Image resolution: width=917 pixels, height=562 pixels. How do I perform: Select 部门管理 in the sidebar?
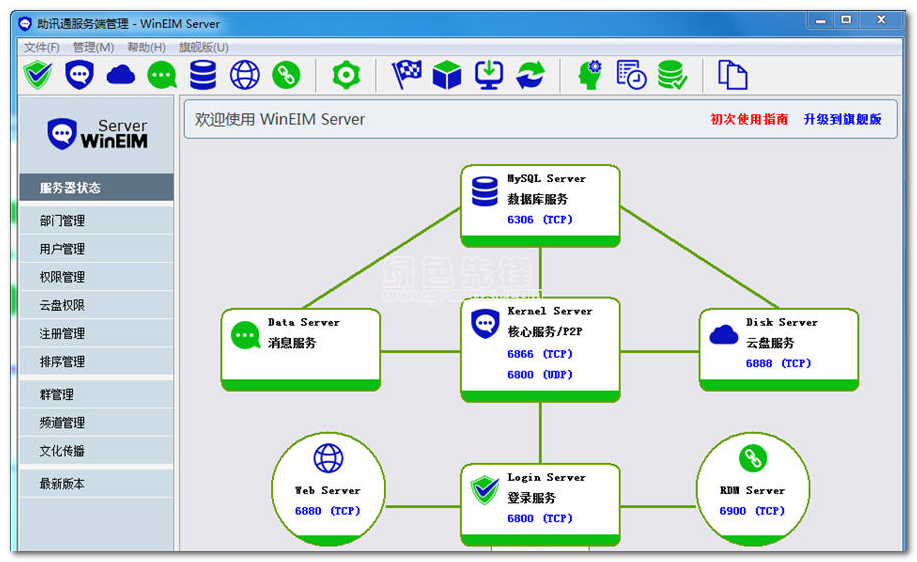coord(96,220)
